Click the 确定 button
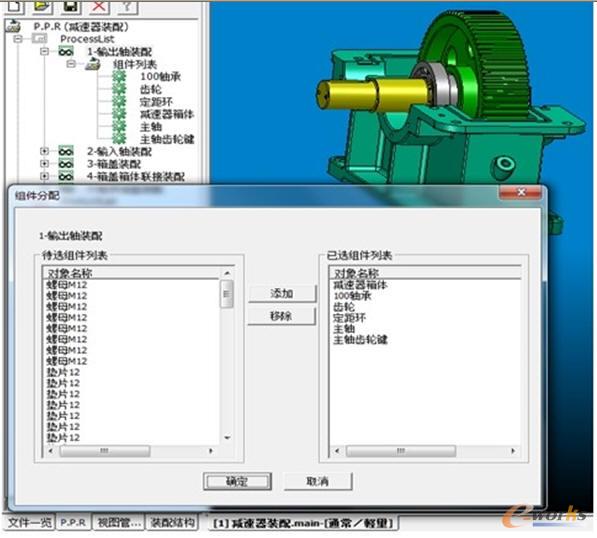The image size is (597, 538). tap(237, 481)
